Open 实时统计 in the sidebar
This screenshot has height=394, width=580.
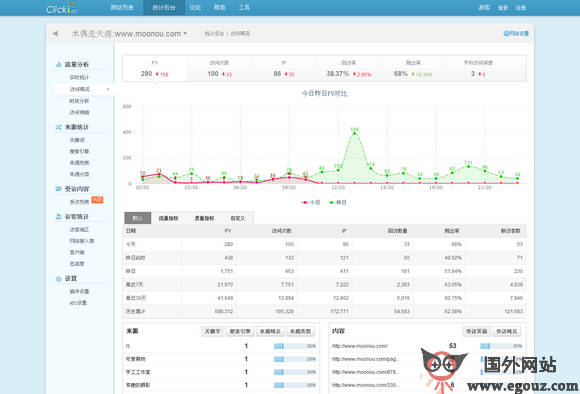79,77
